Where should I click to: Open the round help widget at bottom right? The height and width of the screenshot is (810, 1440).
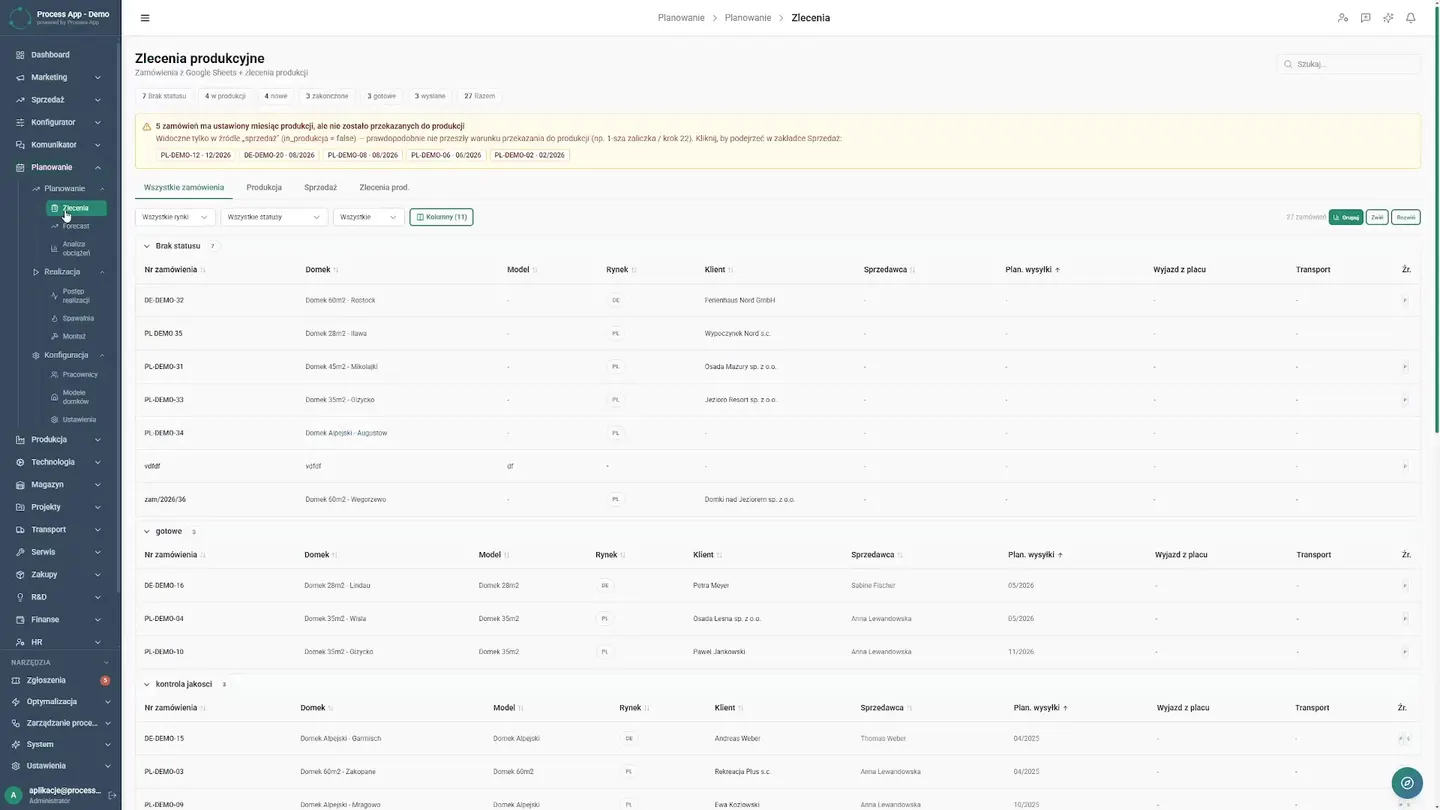(1407, 783)
